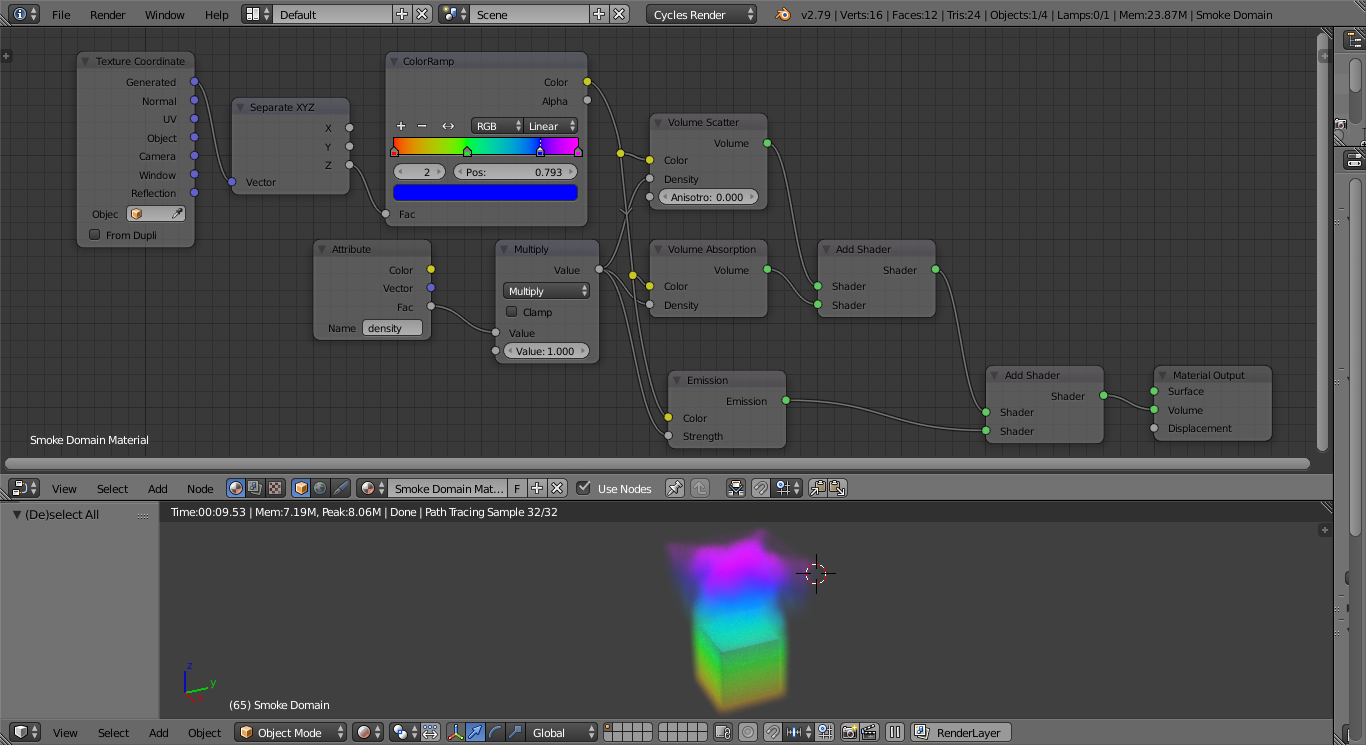The width and height of the screenshot is (1366, 745).
Task: Click the ColorRamp gradient bar
Action: pos(486,147)
